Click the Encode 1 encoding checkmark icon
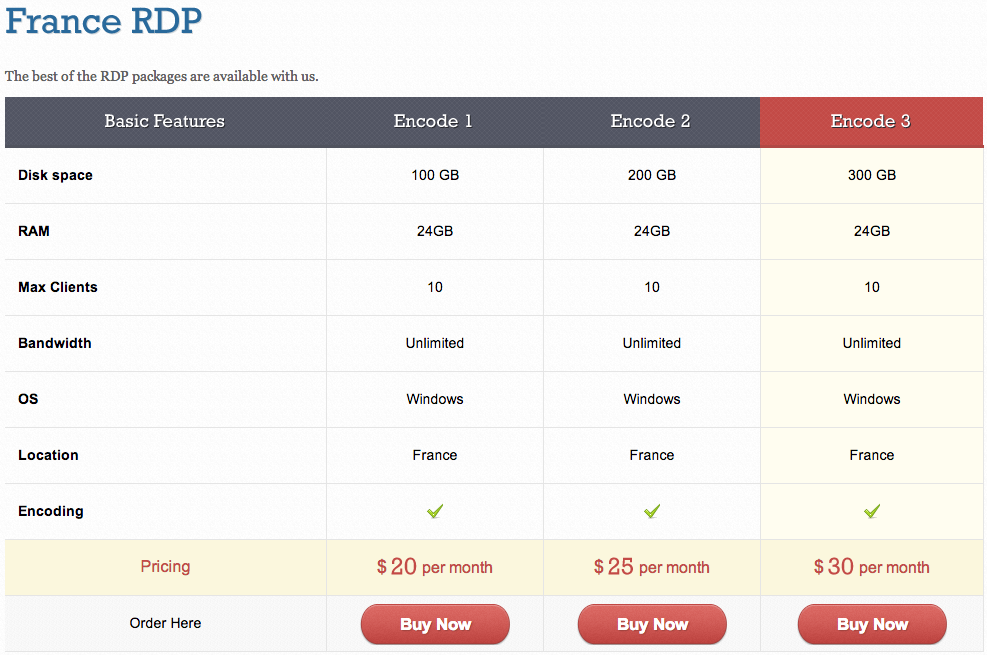This screenshot has height=655, width=987. pos(435,511)
